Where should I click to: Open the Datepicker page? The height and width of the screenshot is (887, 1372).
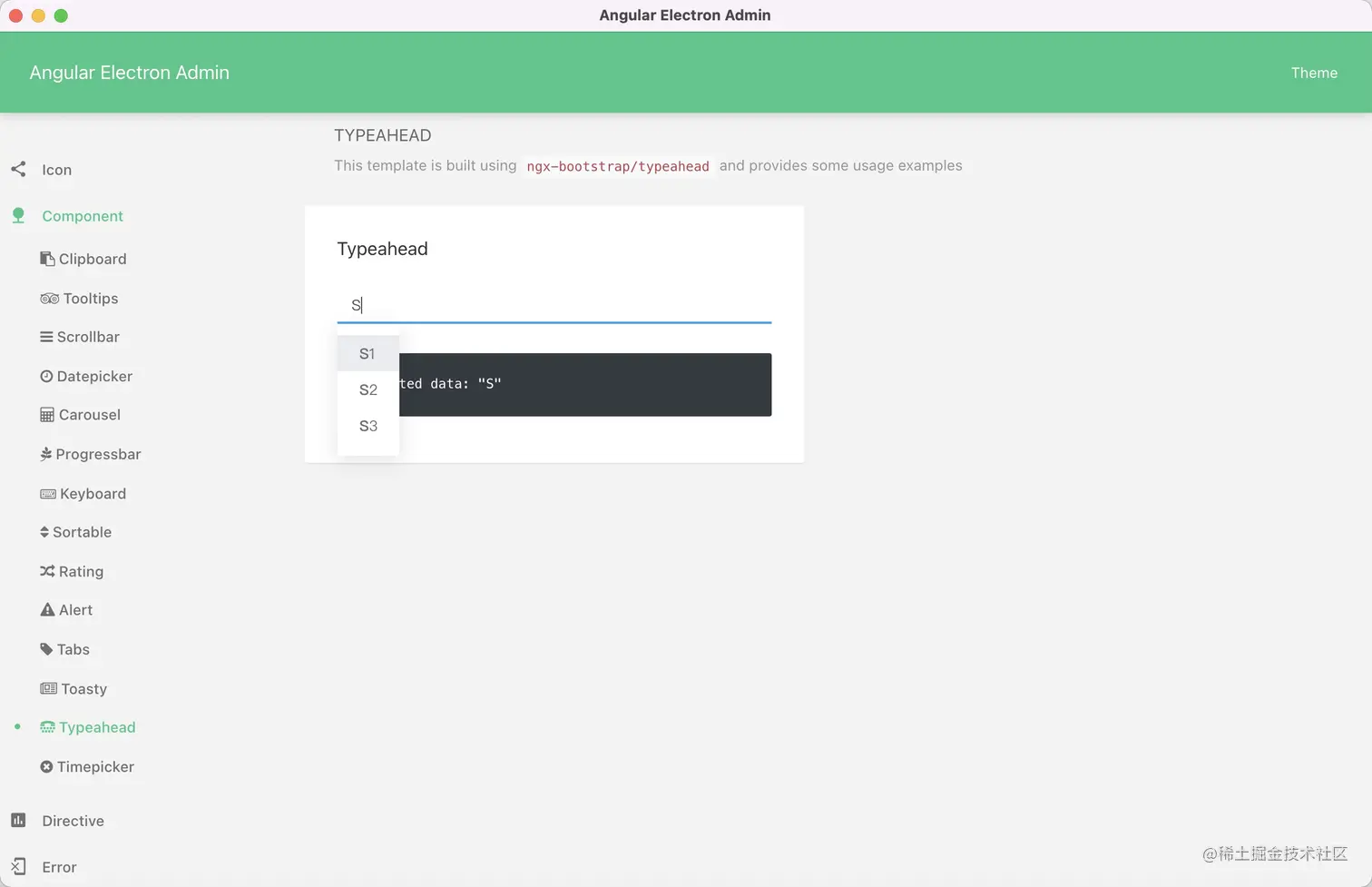(x=94, y=376)
